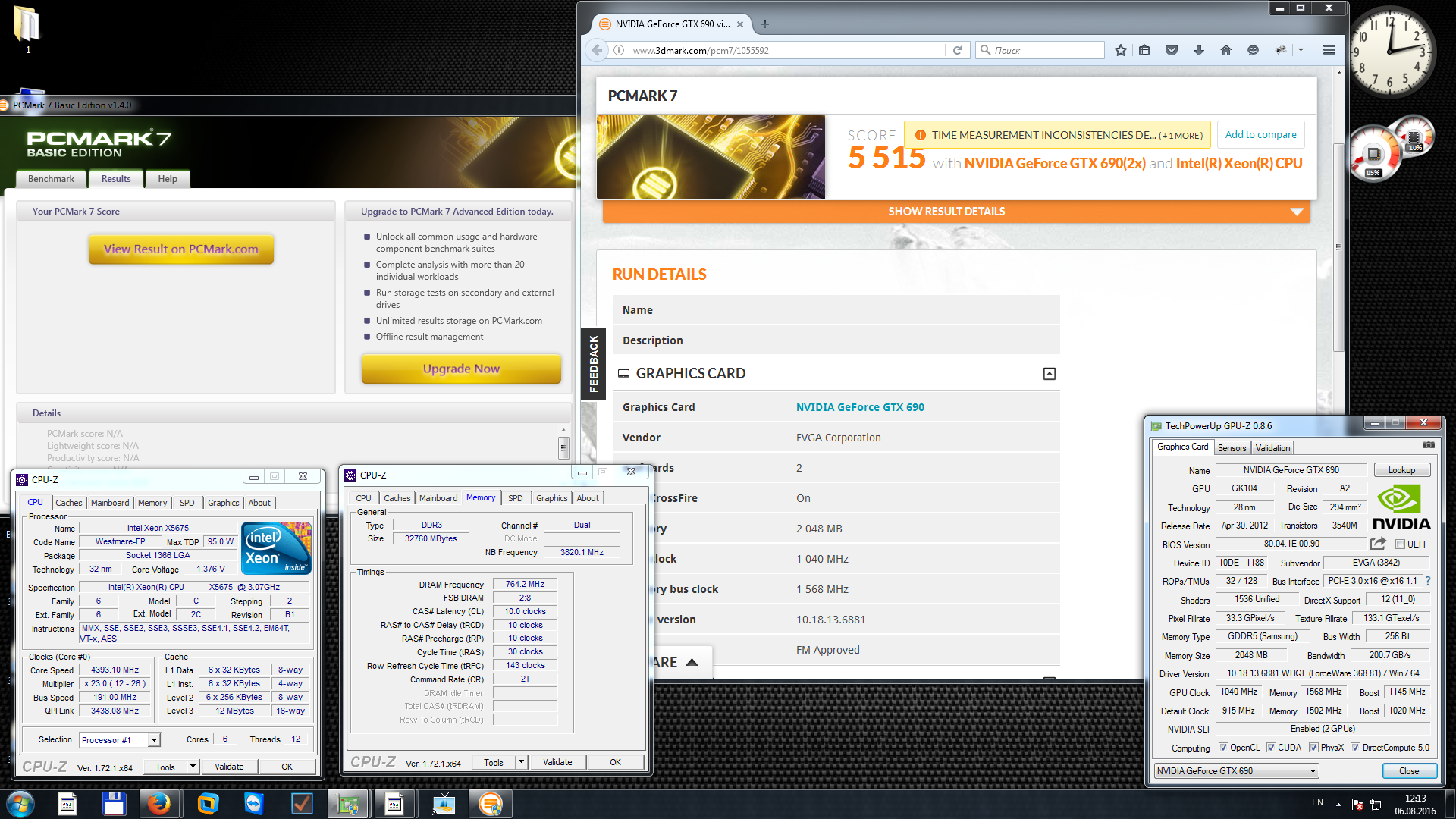
Task: Click the Firefox back arrow button
Action: coord(597,50)
